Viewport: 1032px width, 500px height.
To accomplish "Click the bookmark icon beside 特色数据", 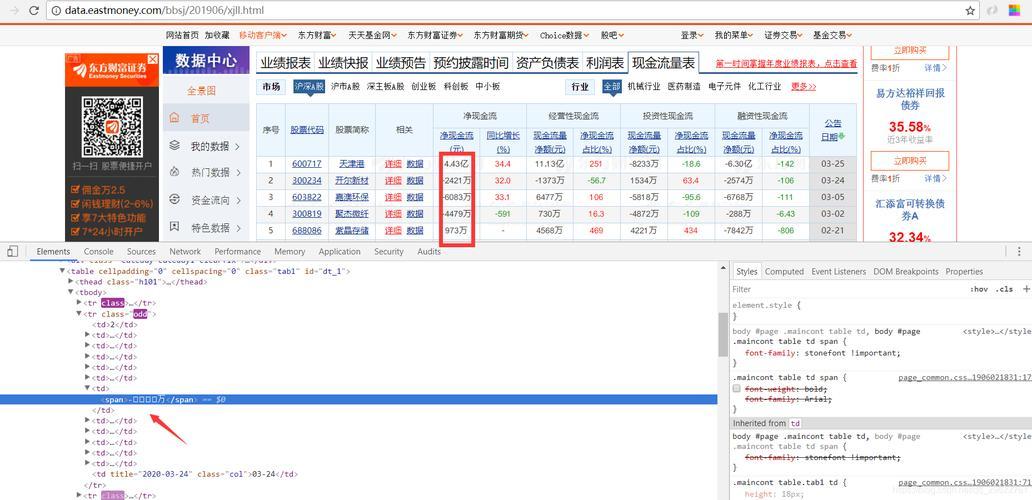I will 174,227.
